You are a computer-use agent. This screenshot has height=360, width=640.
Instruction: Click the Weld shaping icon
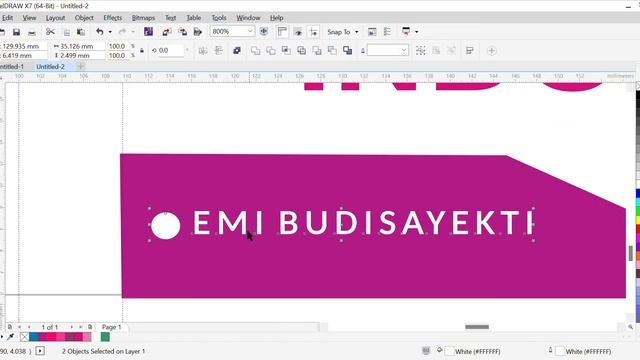256,51
